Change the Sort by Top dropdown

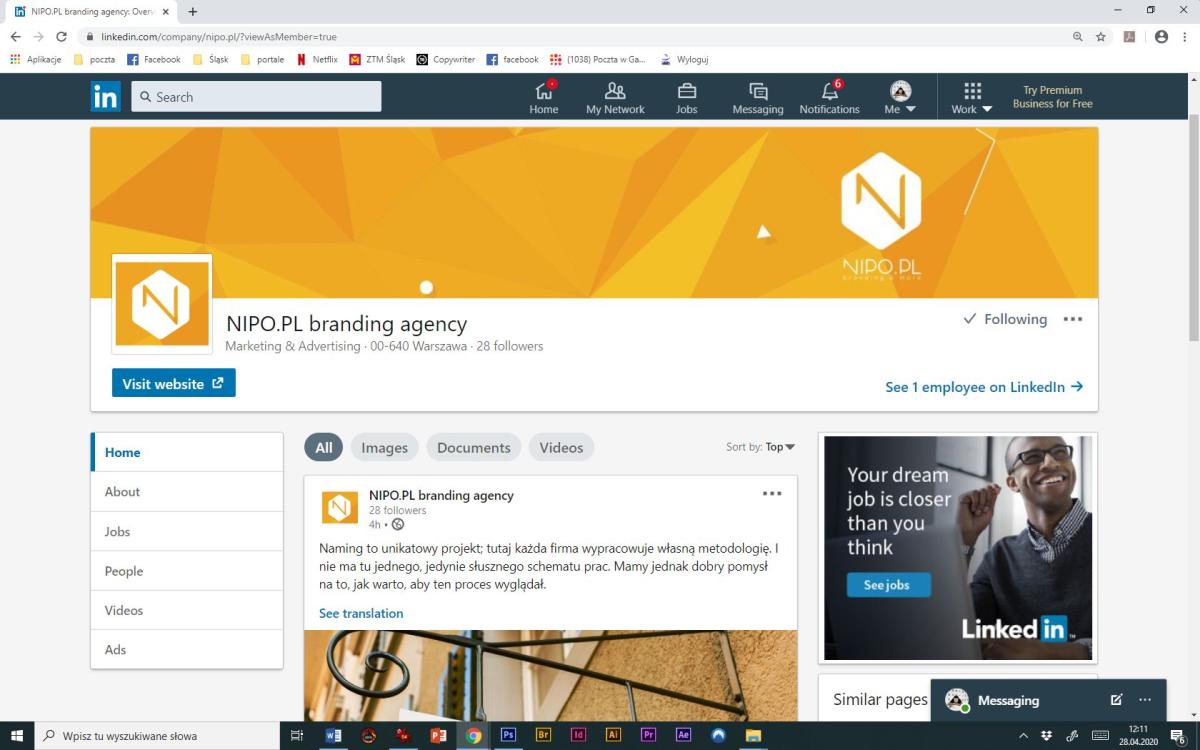(x=779, y=447)
